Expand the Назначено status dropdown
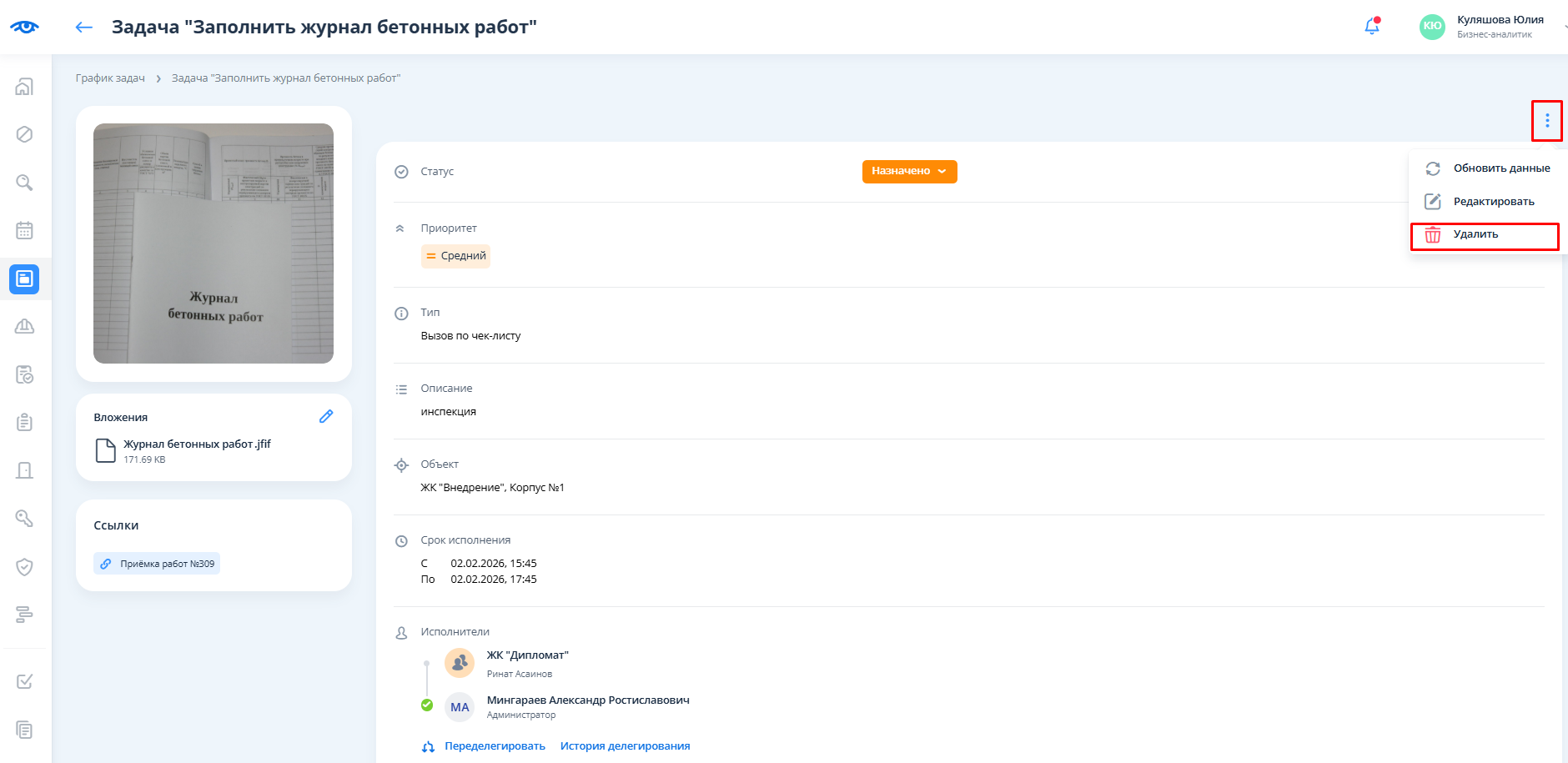 click(x=909, y=171)
